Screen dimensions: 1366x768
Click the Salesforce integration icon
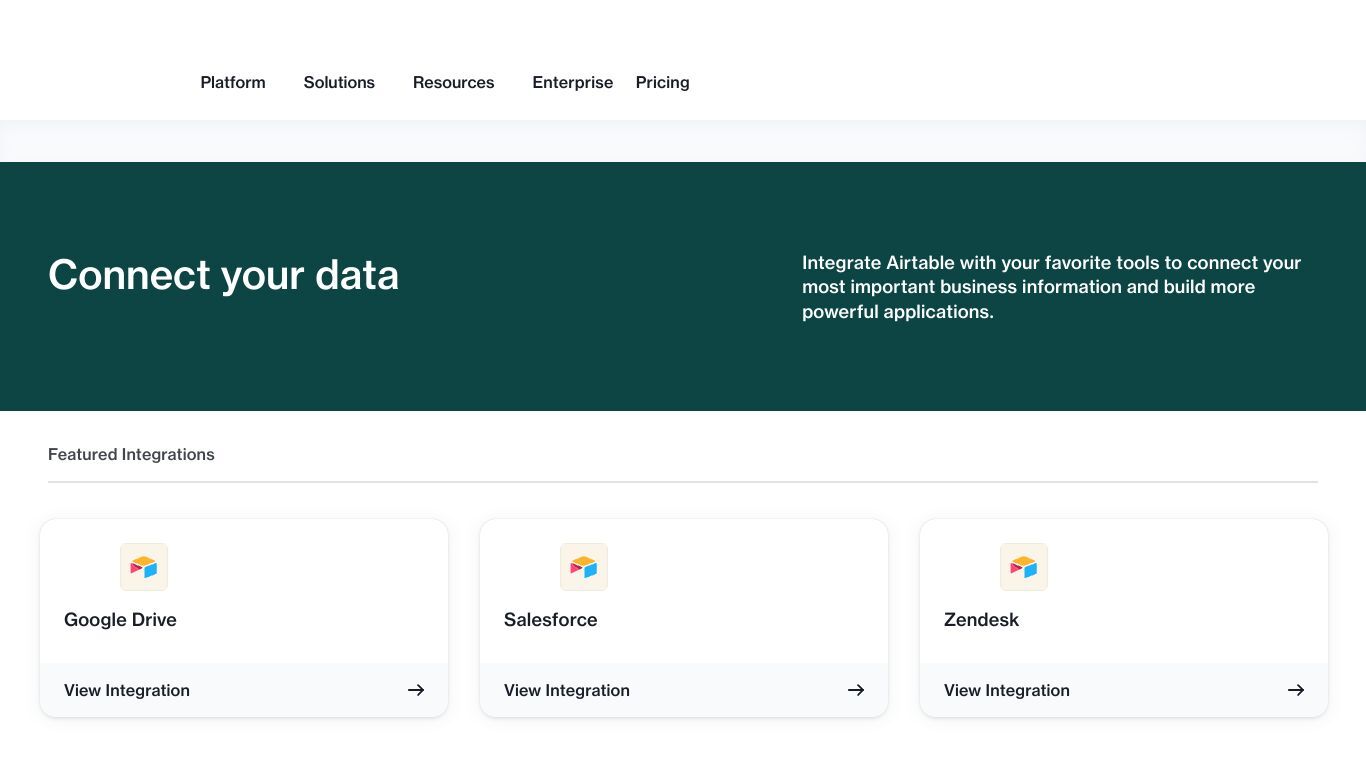(584, 567)
